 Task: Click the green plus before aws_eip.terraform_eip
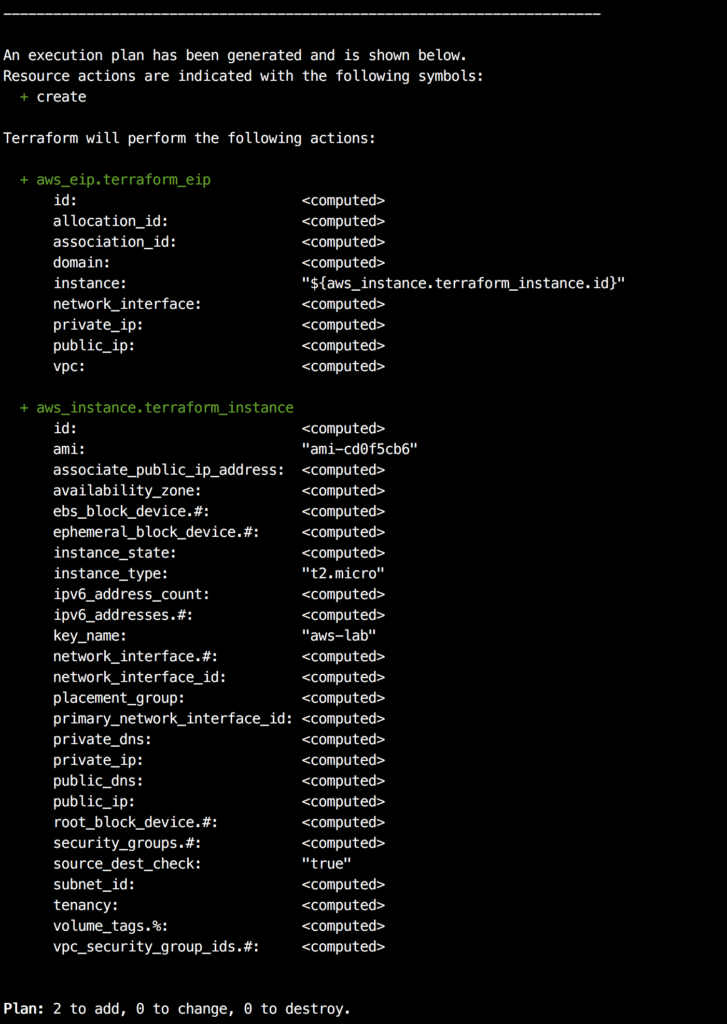pos(24,180)
